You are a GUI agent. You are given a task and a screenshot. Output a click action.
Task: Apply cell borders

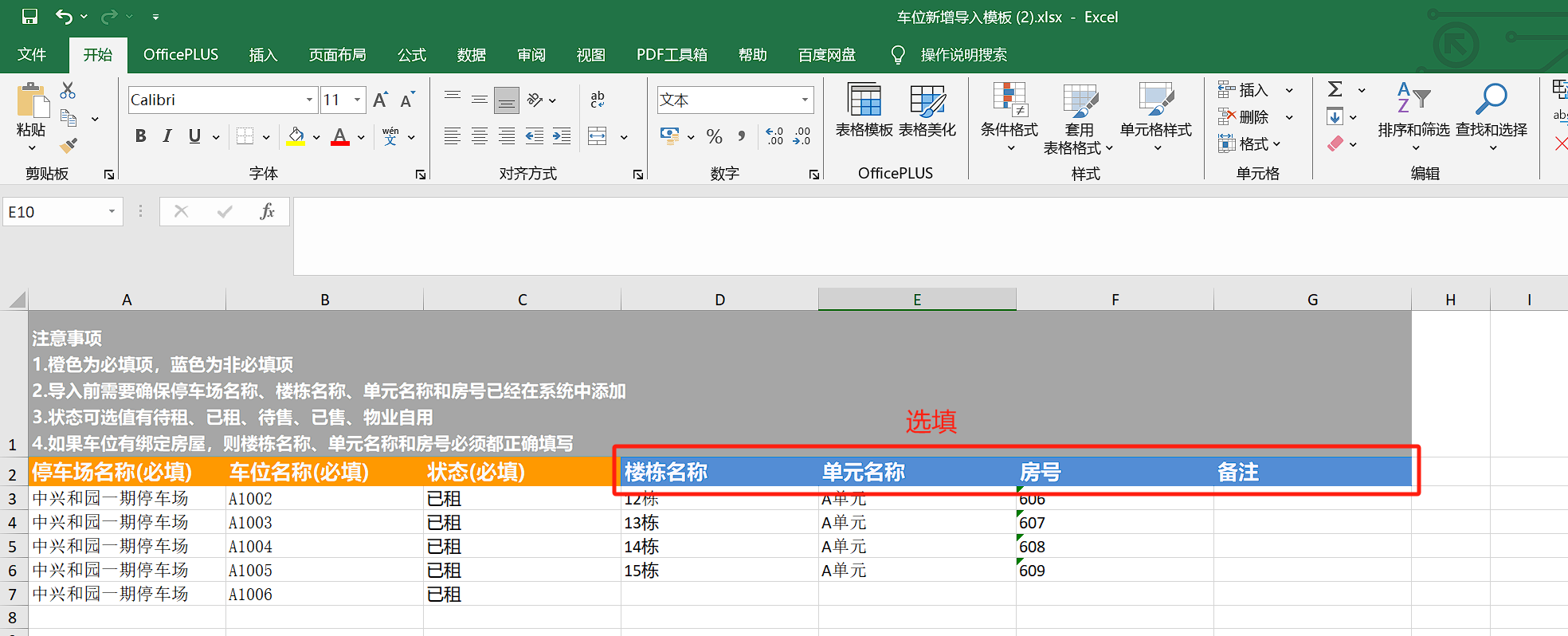pyautogui.click(x=245, y=136)
